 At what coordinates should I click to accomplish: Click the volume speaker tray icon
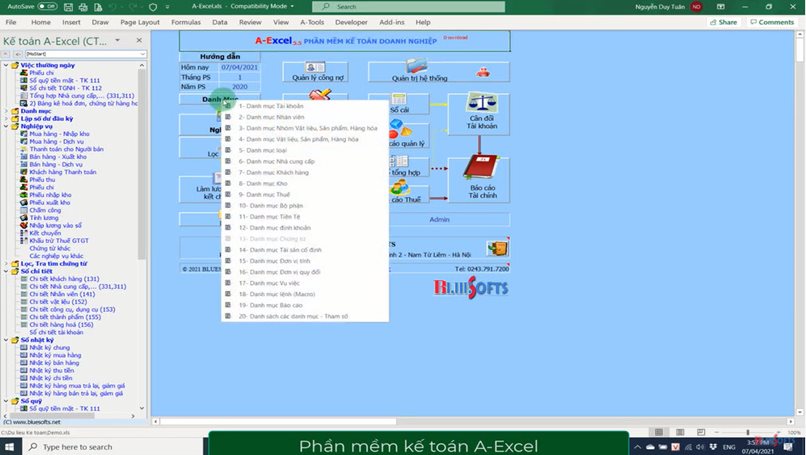click(x=700, y=447)
